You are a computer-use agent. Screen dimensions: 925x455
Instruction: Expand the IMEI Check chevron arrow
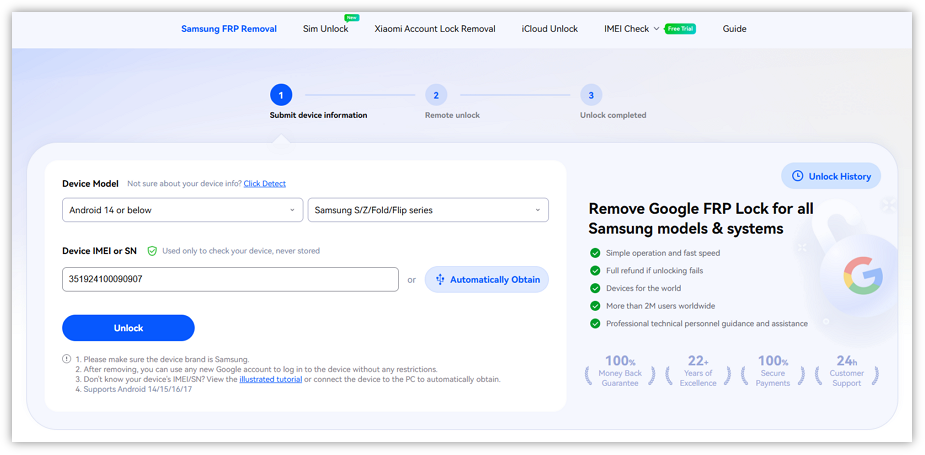point(657,29)
